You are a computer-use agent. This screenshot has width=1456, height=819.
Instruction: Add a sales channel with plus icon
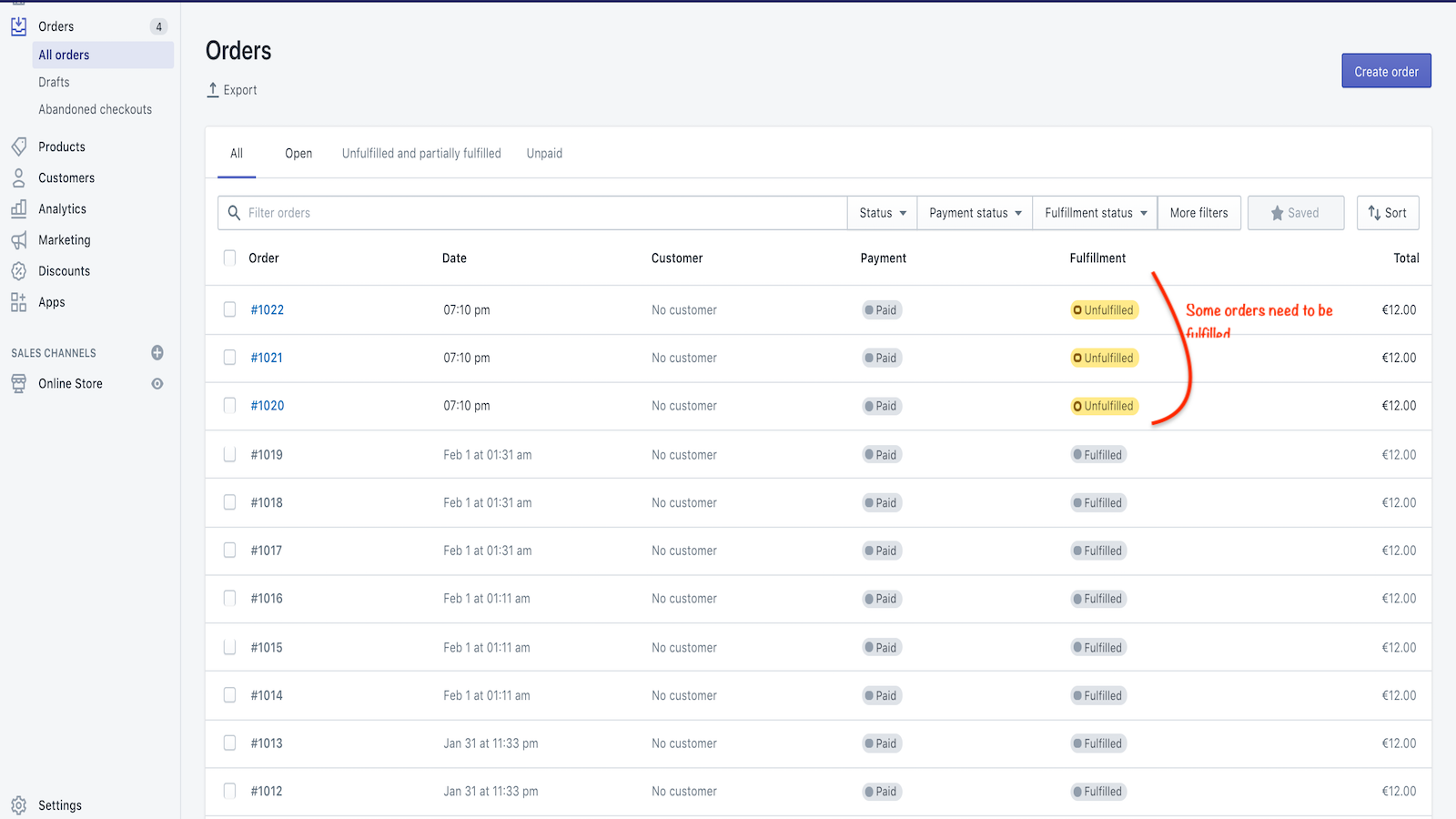click(x=157, y=353)
